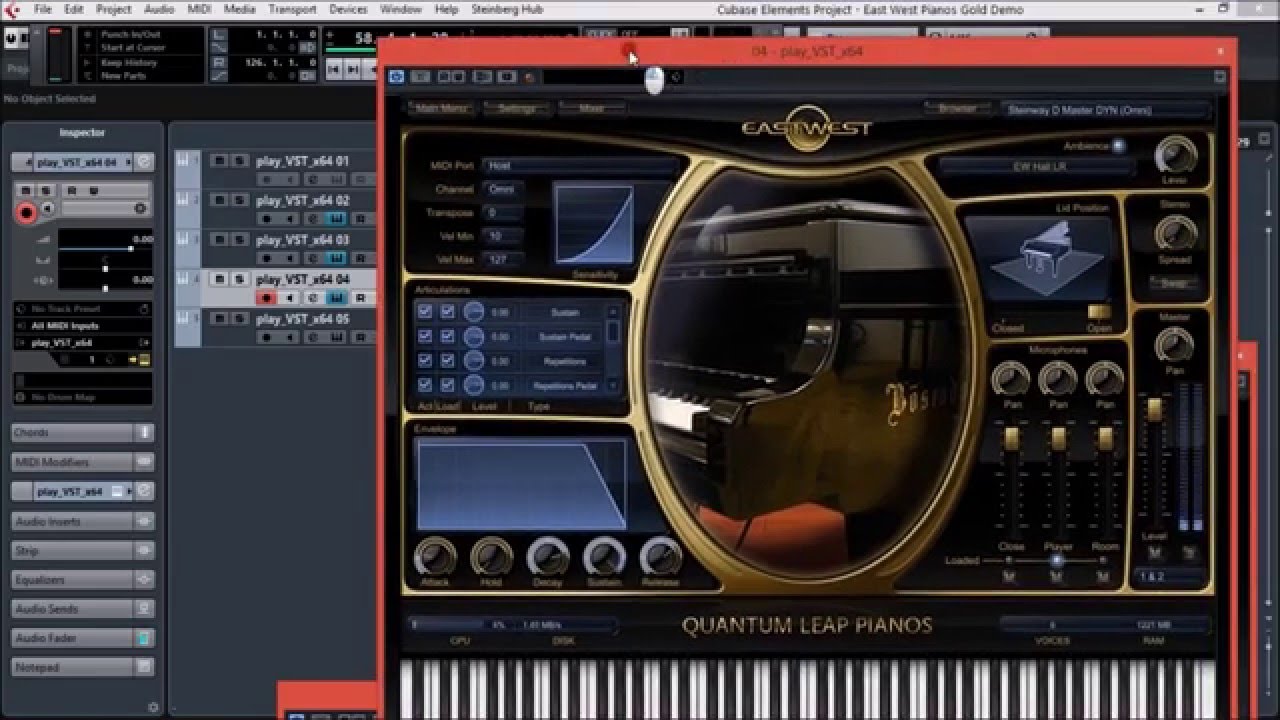Mute the Room microphone
This screenshot has height=720, width=1280.
pyautogui.click(x=1103, y=577)
